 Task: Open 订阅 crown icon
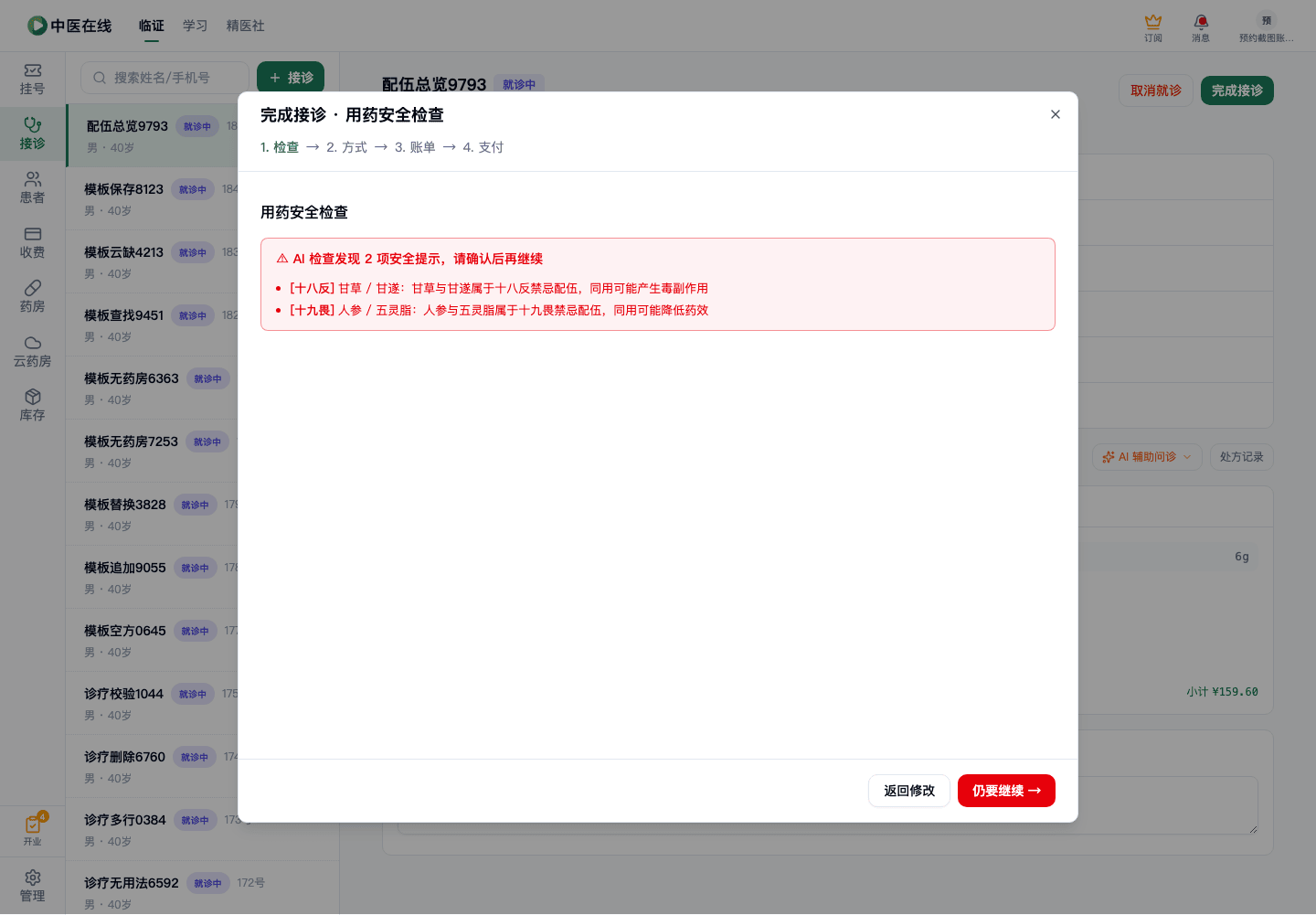pos(1153,27)
